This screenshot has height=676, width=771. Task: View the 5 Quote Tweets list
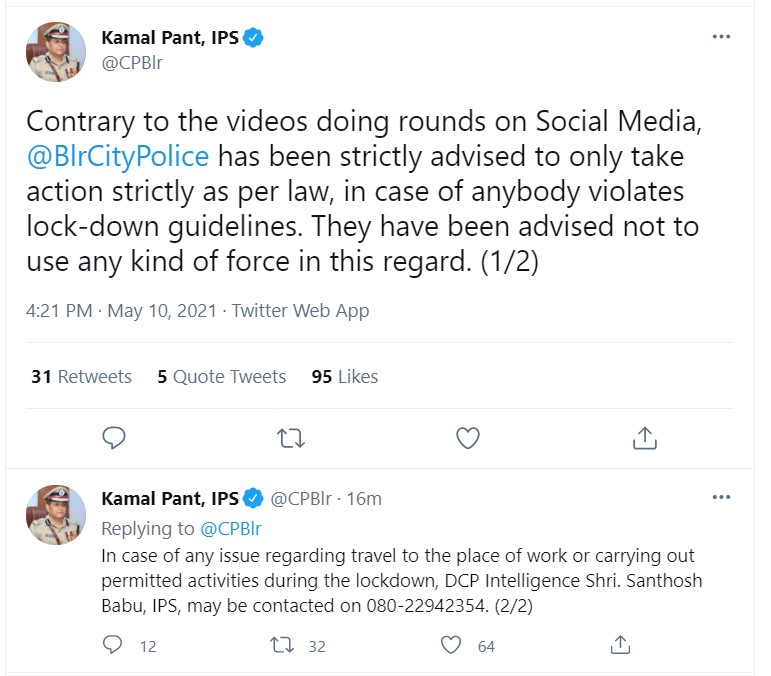click(x=222, y=377)
